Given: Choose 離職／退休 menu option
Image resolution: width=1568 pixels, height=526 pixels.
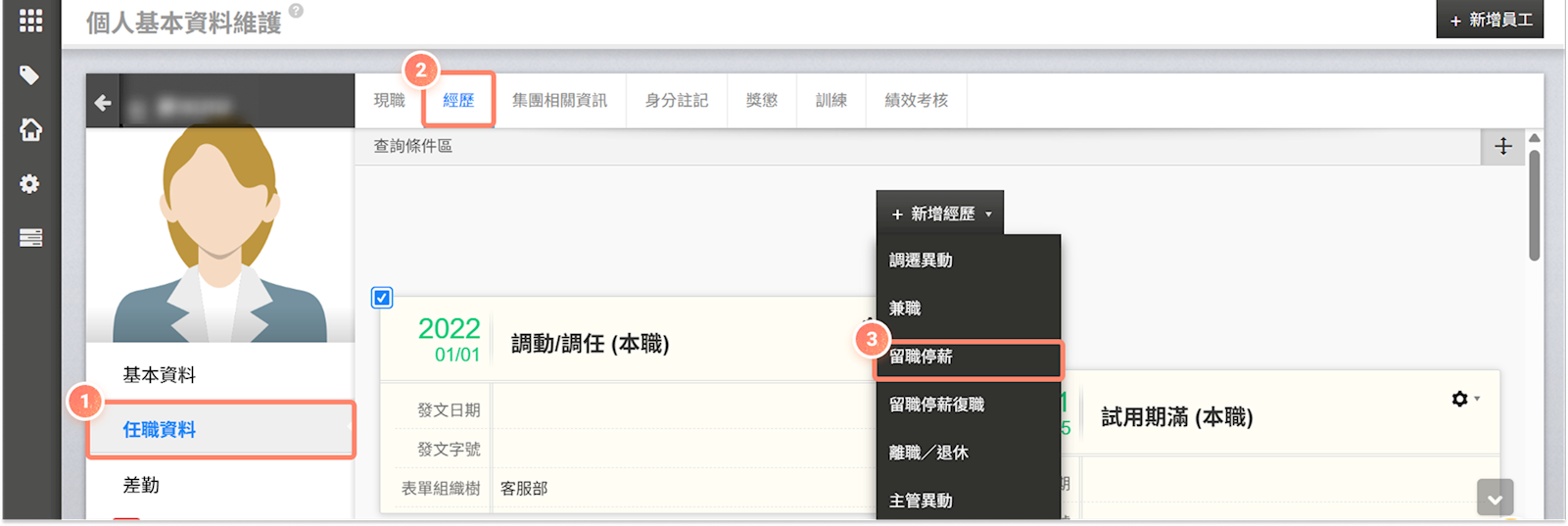Looking at the screenshot, I should pyautogui.click(x=928, y=453).
